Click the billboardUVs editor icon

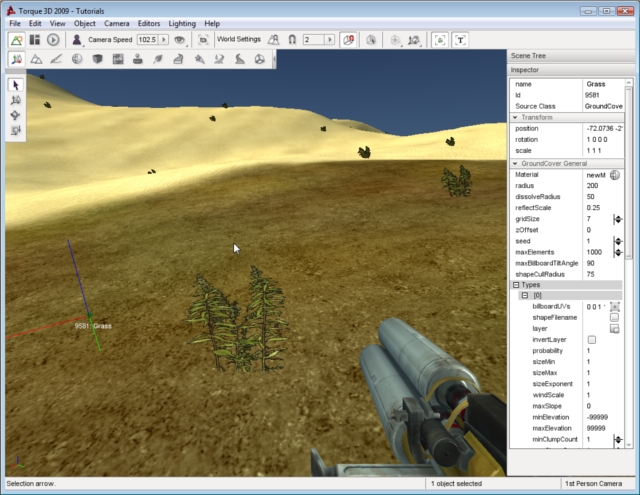click(x=615, y=306)
